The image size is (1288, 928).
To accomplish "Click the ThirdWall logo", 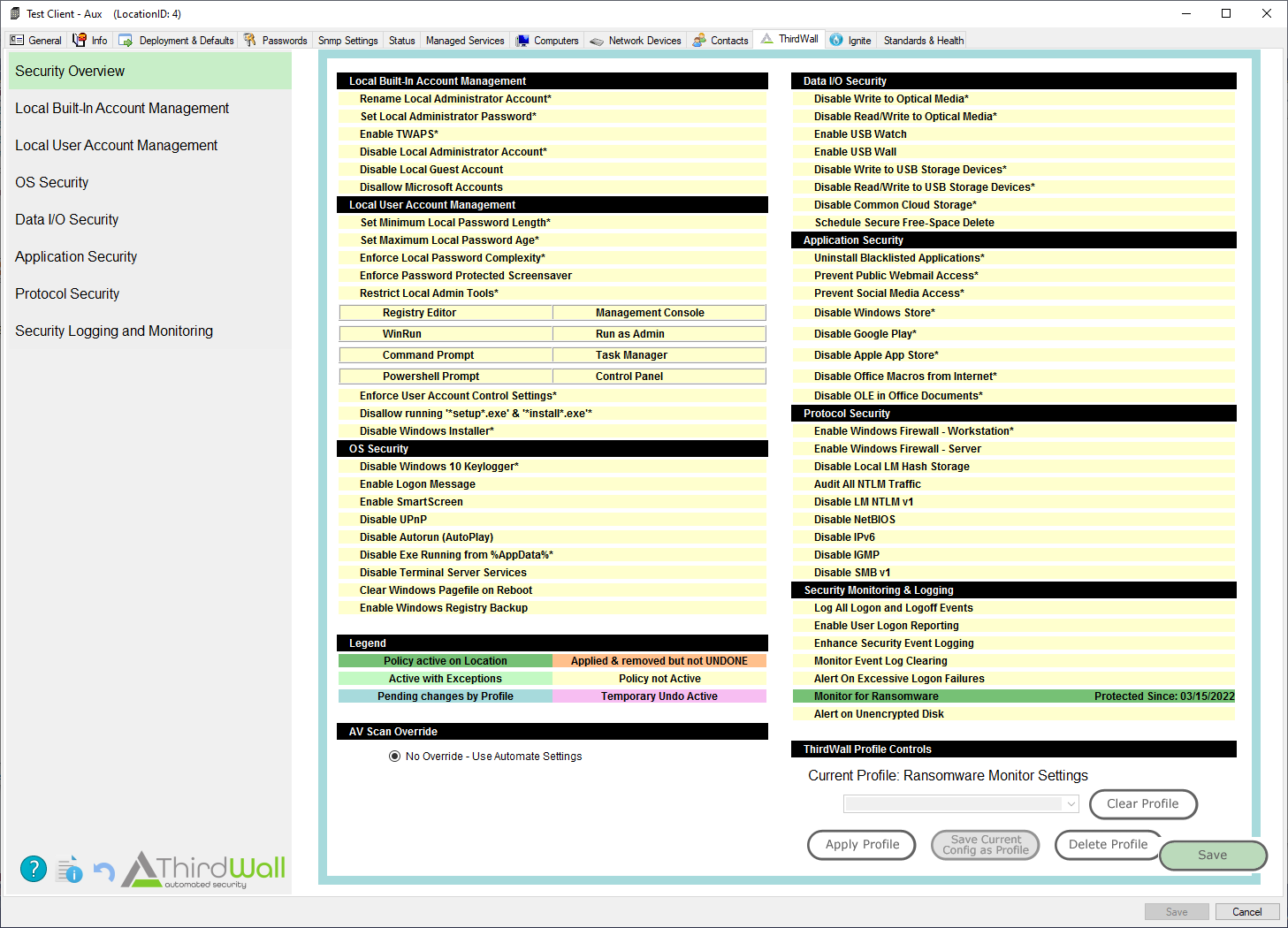I will click(203, 870).
